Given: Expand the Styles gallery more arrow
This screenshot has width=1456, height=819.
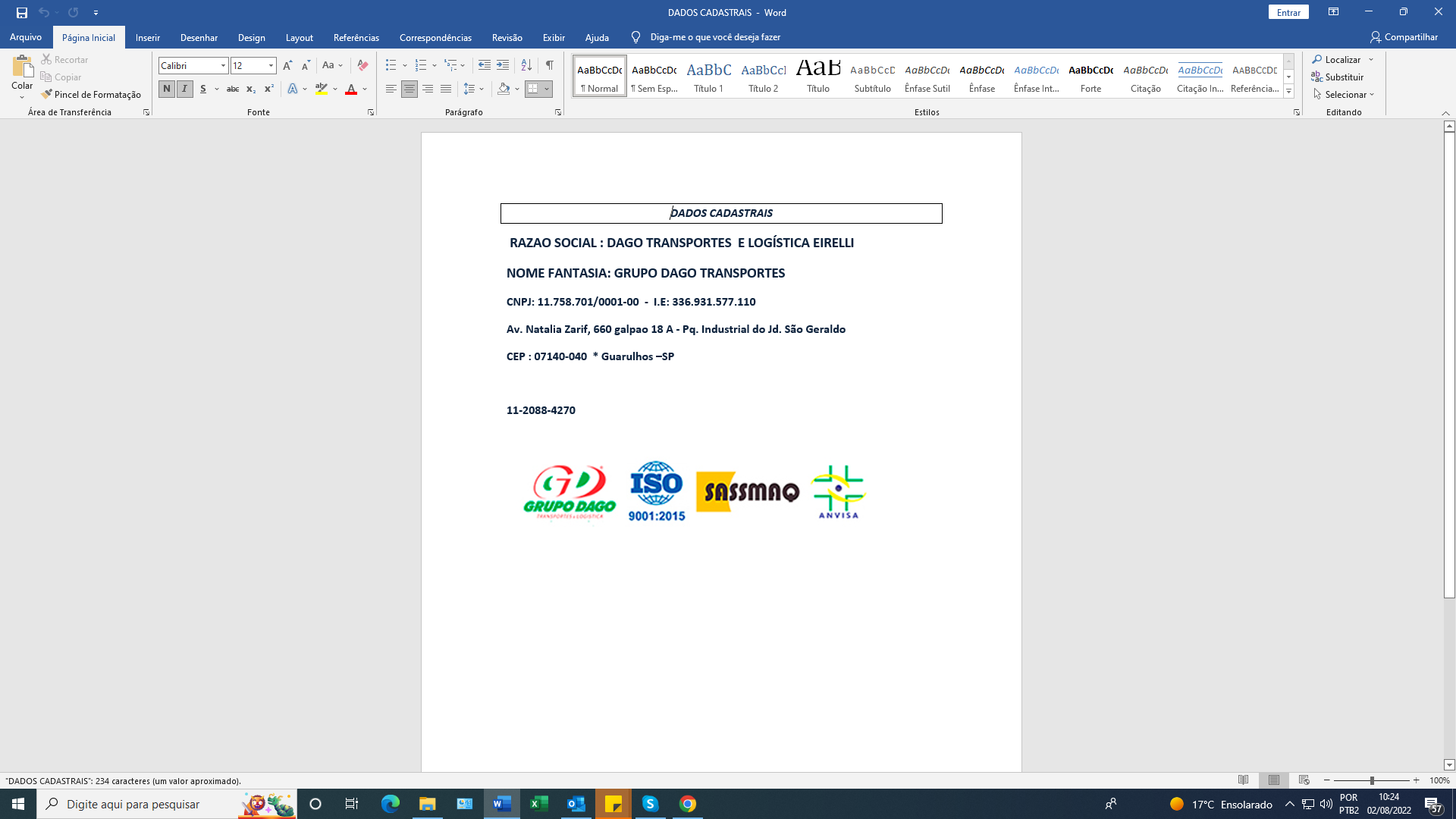Looking at the screenshot, I should click(x=1288, y=92).
